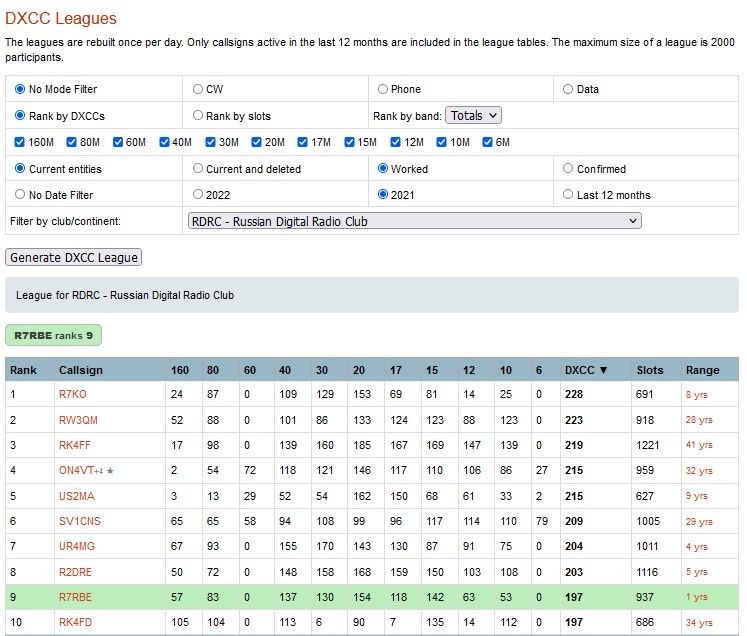This screenshot has width=747, height=636.
Task: Select the Last 12 months filter
Action: [x=568, y=195]
